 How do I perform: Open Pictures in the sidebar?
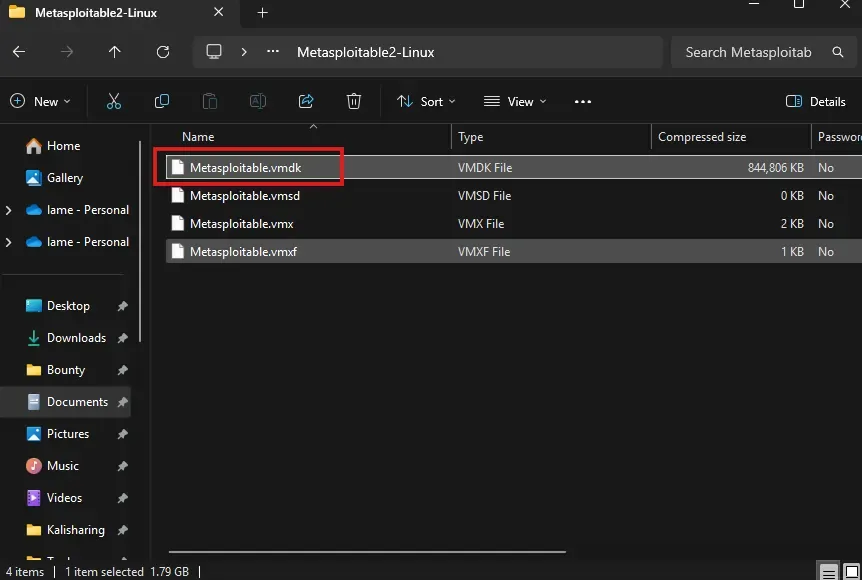(57, 434)
